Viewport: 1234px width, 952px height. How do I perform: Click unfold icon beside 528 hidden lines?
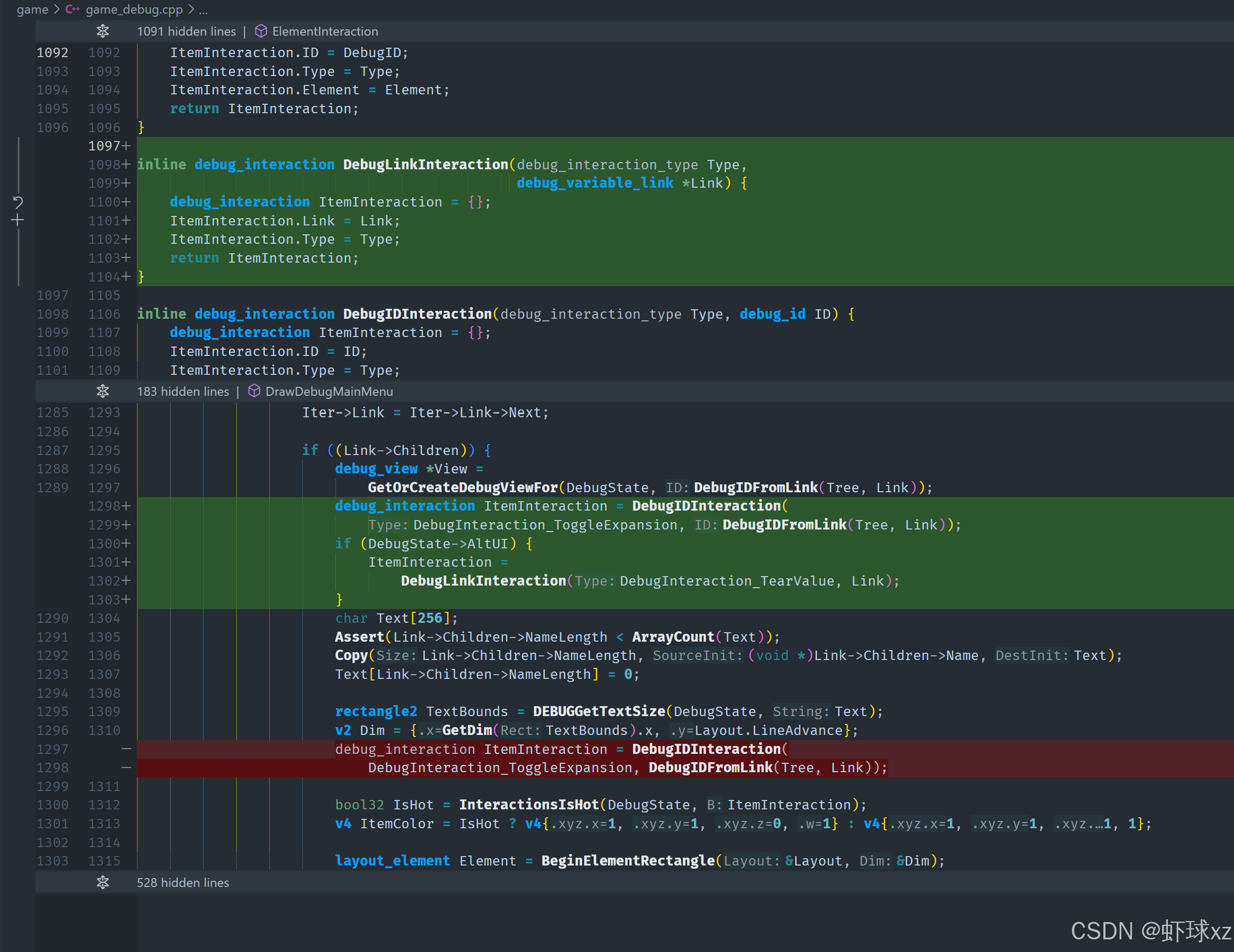102,882
